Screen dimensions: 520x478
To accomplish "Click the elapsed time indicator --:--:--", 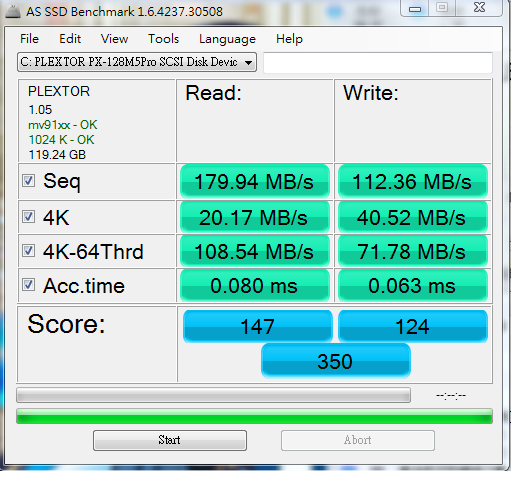I will (x=451, y=395).
